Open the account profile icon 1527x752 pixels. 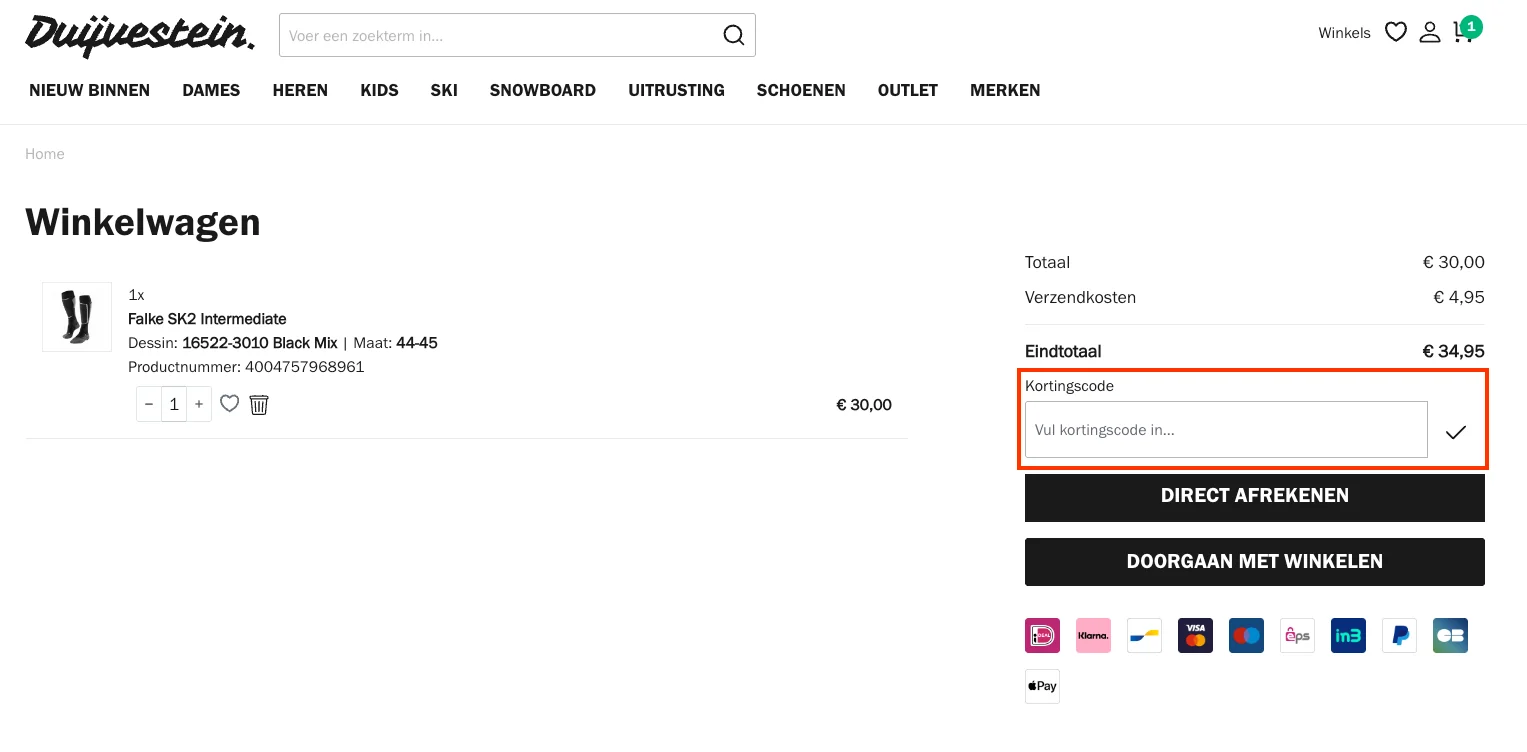1430,32
